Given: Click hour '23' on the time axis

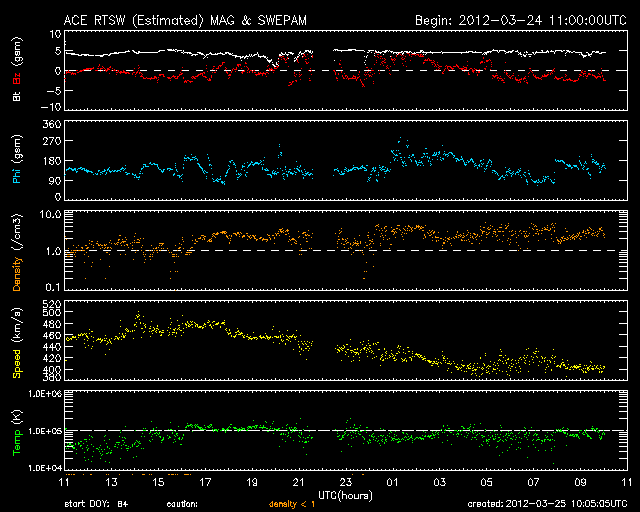Looking at the screenshot, I should click(x=346, y=483).
